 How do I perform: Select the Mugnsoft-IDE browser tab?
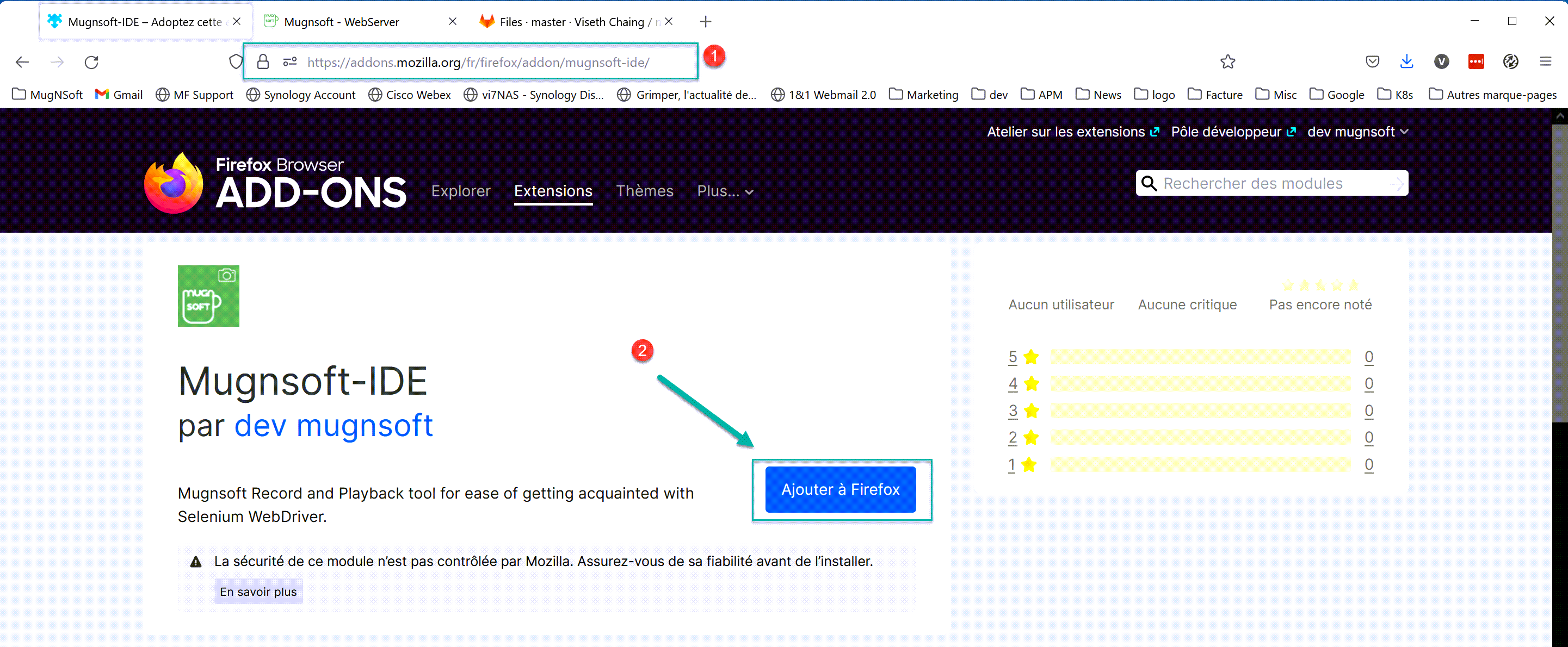tap(145, 22)
